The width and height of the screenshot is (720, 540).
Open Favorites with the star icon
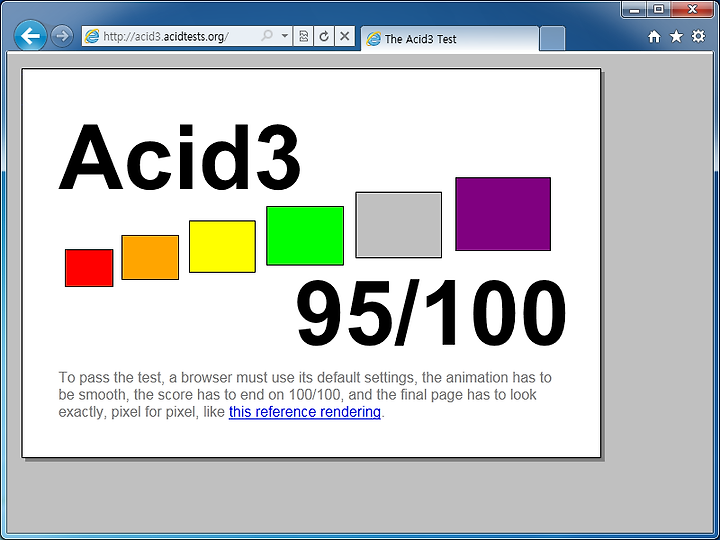click(x=676, y=36)
